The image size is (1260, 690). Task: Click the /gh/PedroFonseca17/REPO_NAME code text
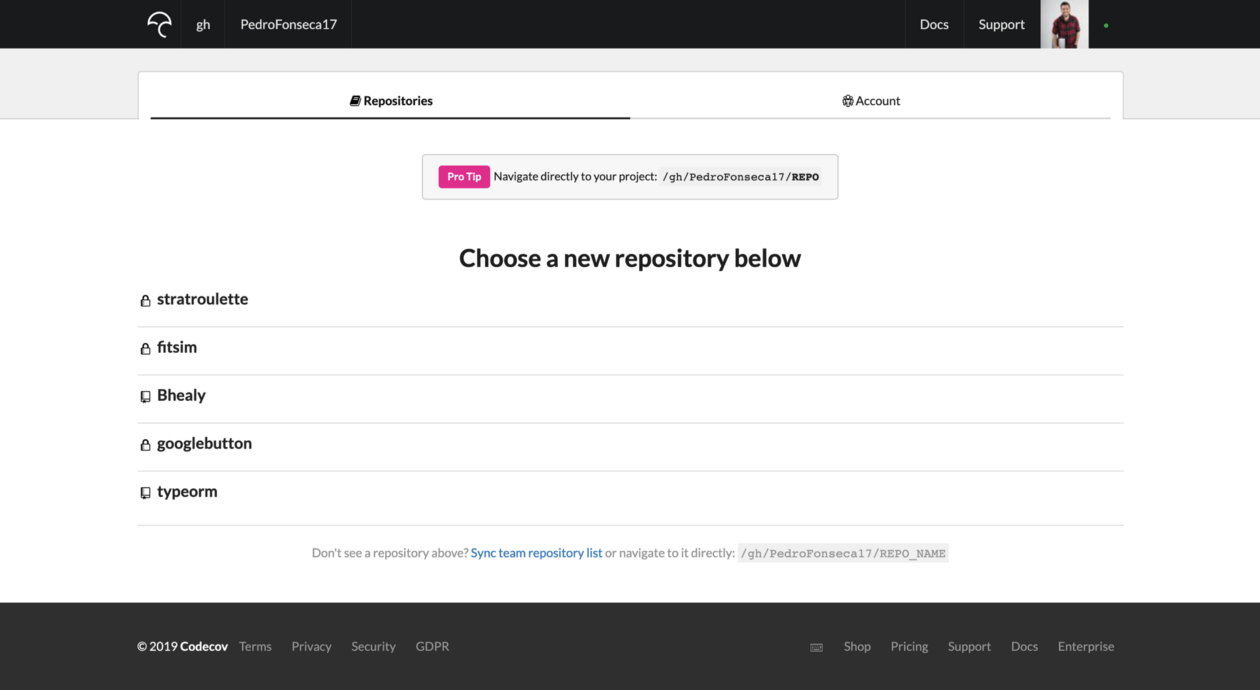(843, 553)
